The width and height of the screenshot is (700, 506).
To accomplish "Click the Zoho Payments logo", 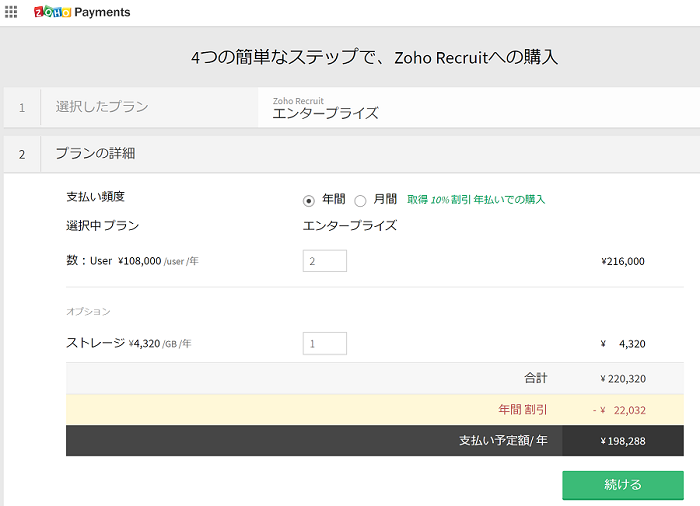I will point(82,12).
